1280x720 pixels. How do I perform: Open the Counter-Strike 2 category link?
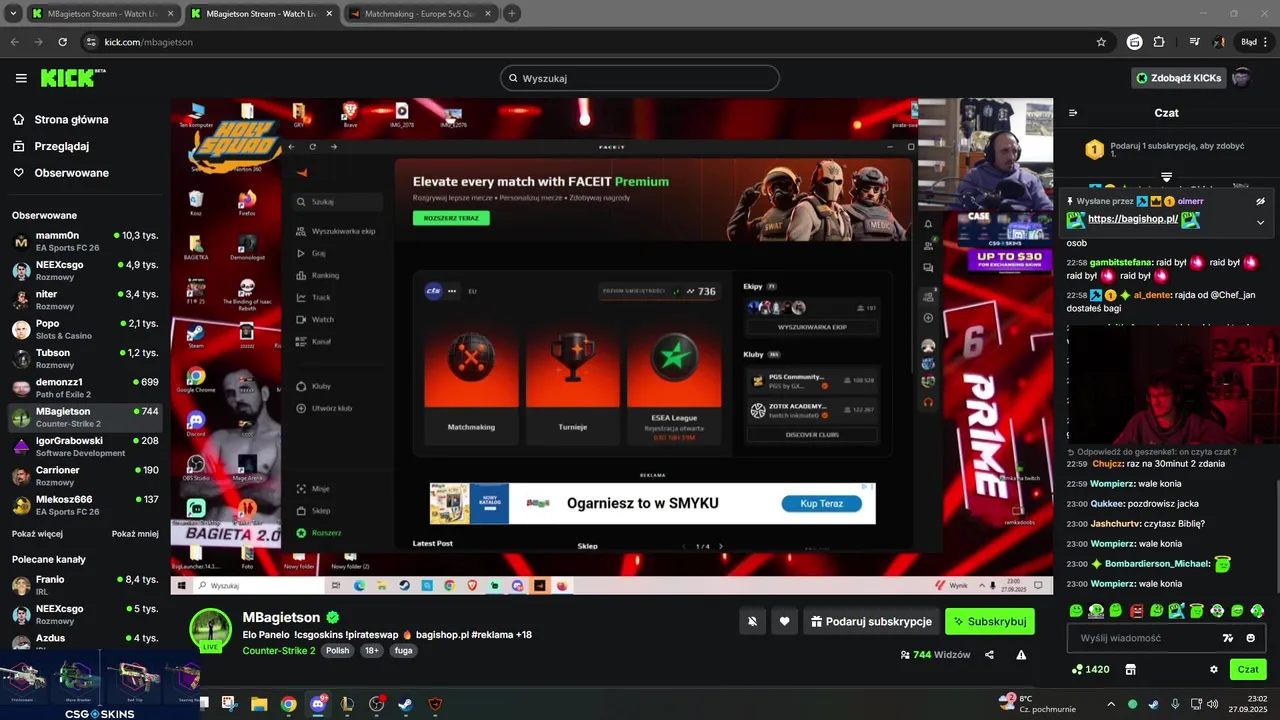point(279,650)
